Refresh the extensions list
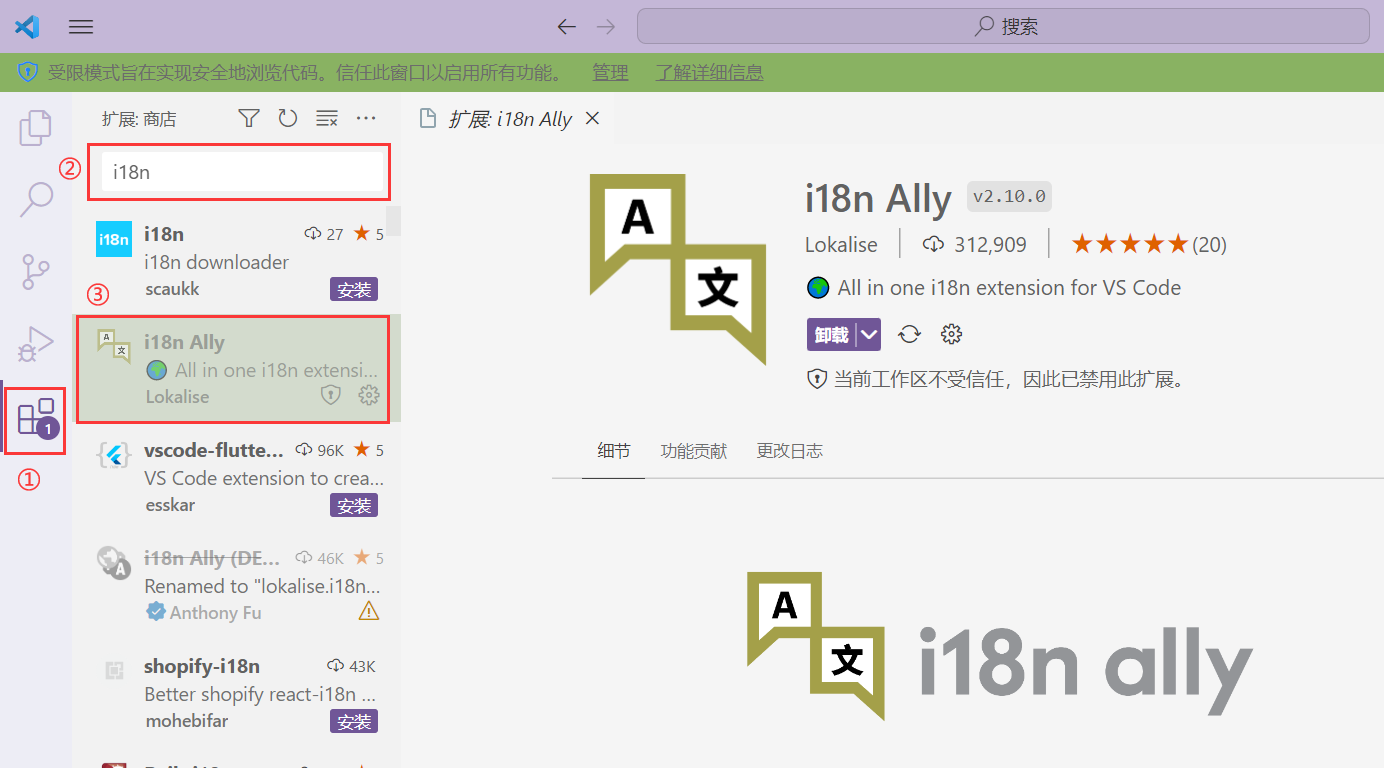 coord(288,119)
